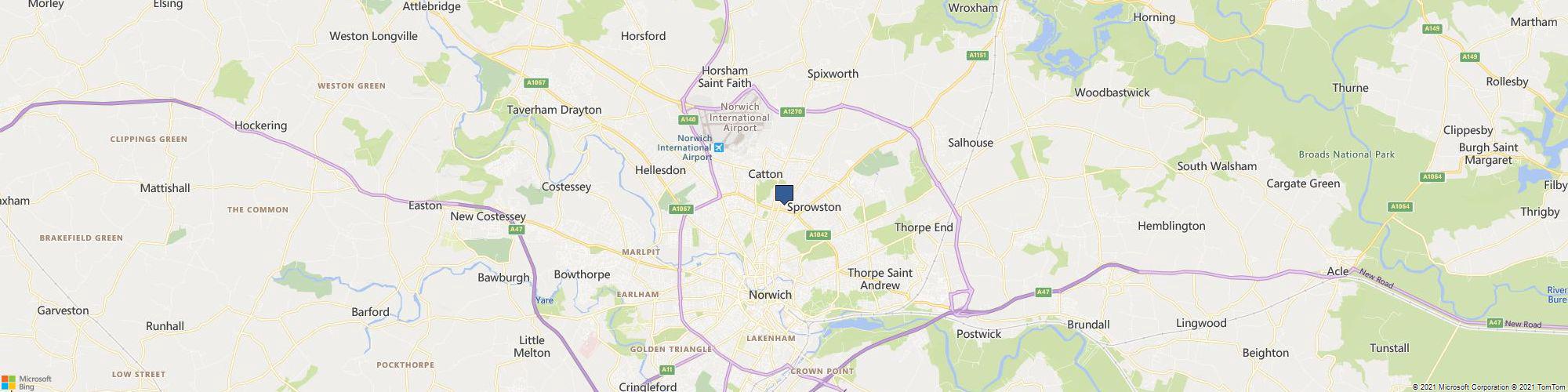Click the A47 road shield near New Costessey
1568x392 pixels.
click(x=516, y=230)
